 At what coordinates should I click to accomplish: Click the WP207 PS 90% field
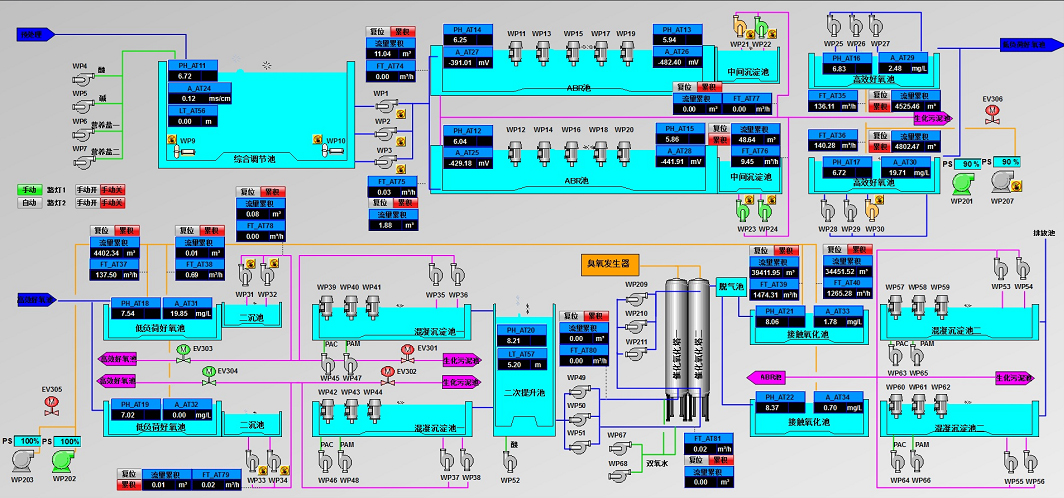pyautogui.click(x=1008, y=163)
